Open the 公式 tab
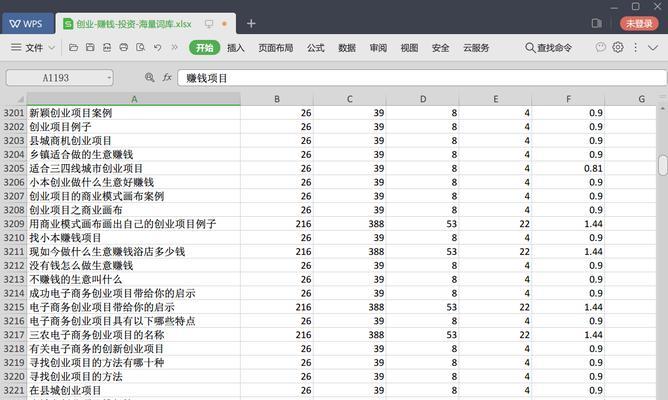Viewport: 668px width, 400px height. click(x=316, y=48)
